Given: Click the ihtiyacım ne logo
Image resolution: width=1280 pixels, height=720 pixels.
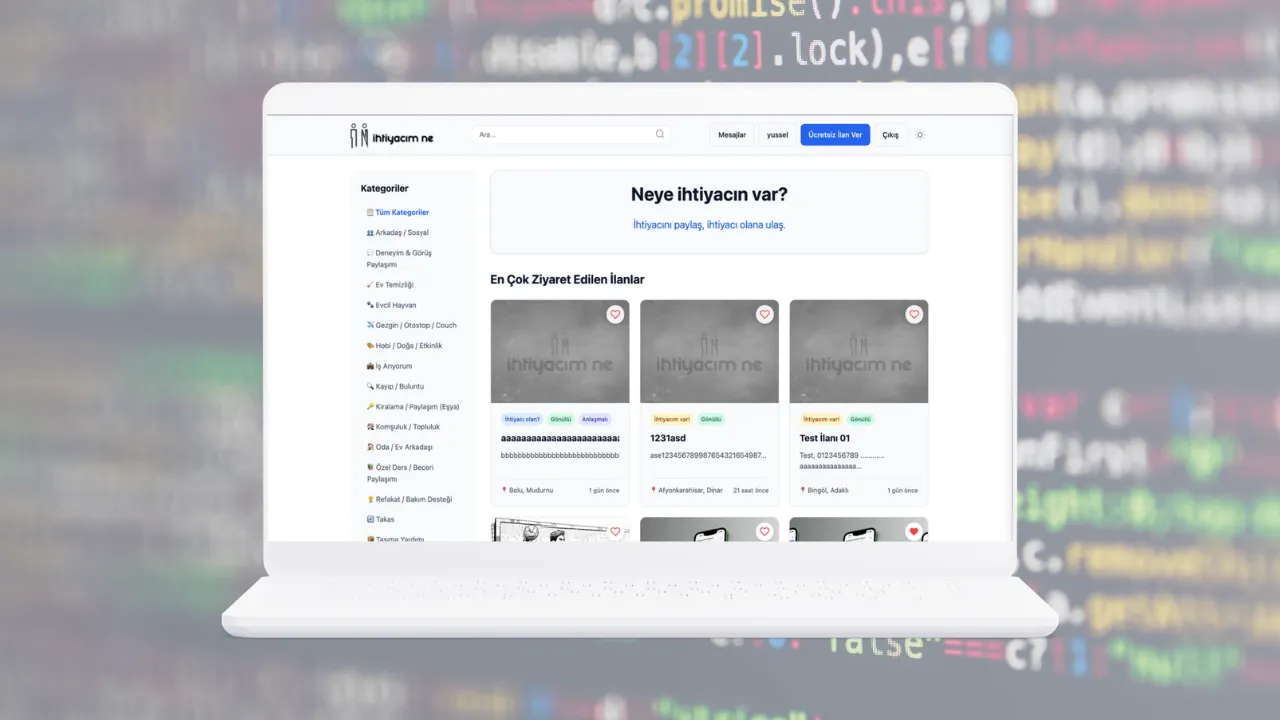Looking at the screenshot, I should coord(392,135).
